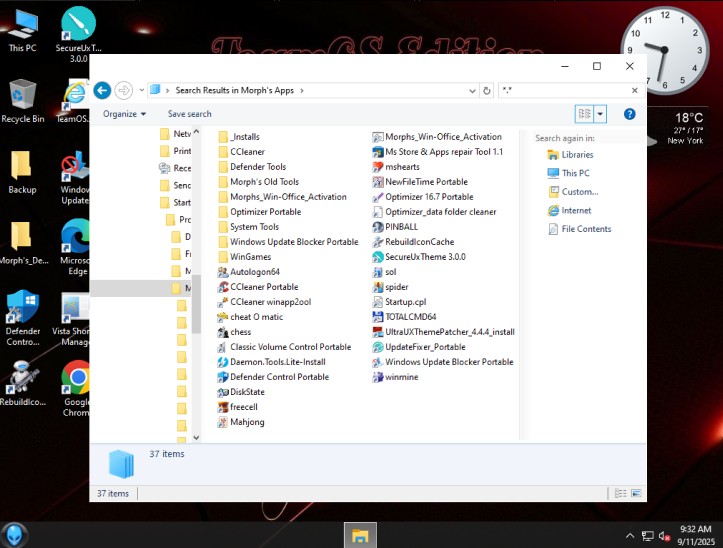Image resolution: width=723 pixels, height=548 pixels.
Task: Select Morph's Old Tools folder
Action: tap(258, 182)
